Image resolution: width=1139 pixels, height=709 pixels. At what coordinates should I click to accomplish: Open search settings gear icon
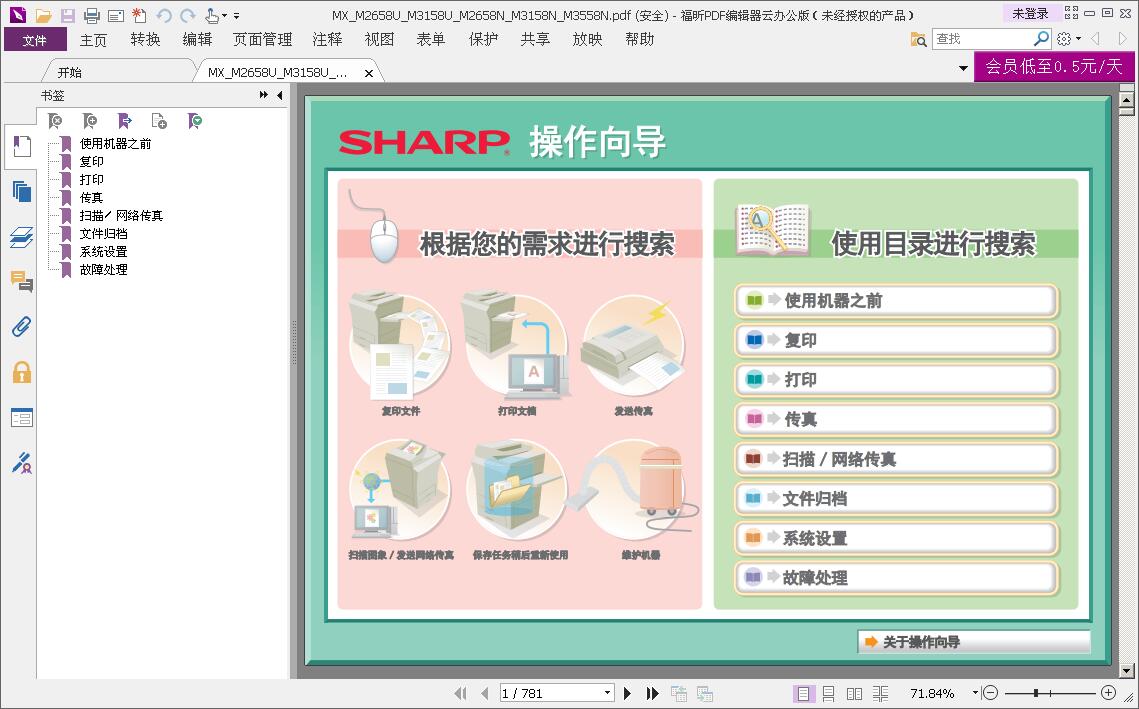coord(1064,39)
